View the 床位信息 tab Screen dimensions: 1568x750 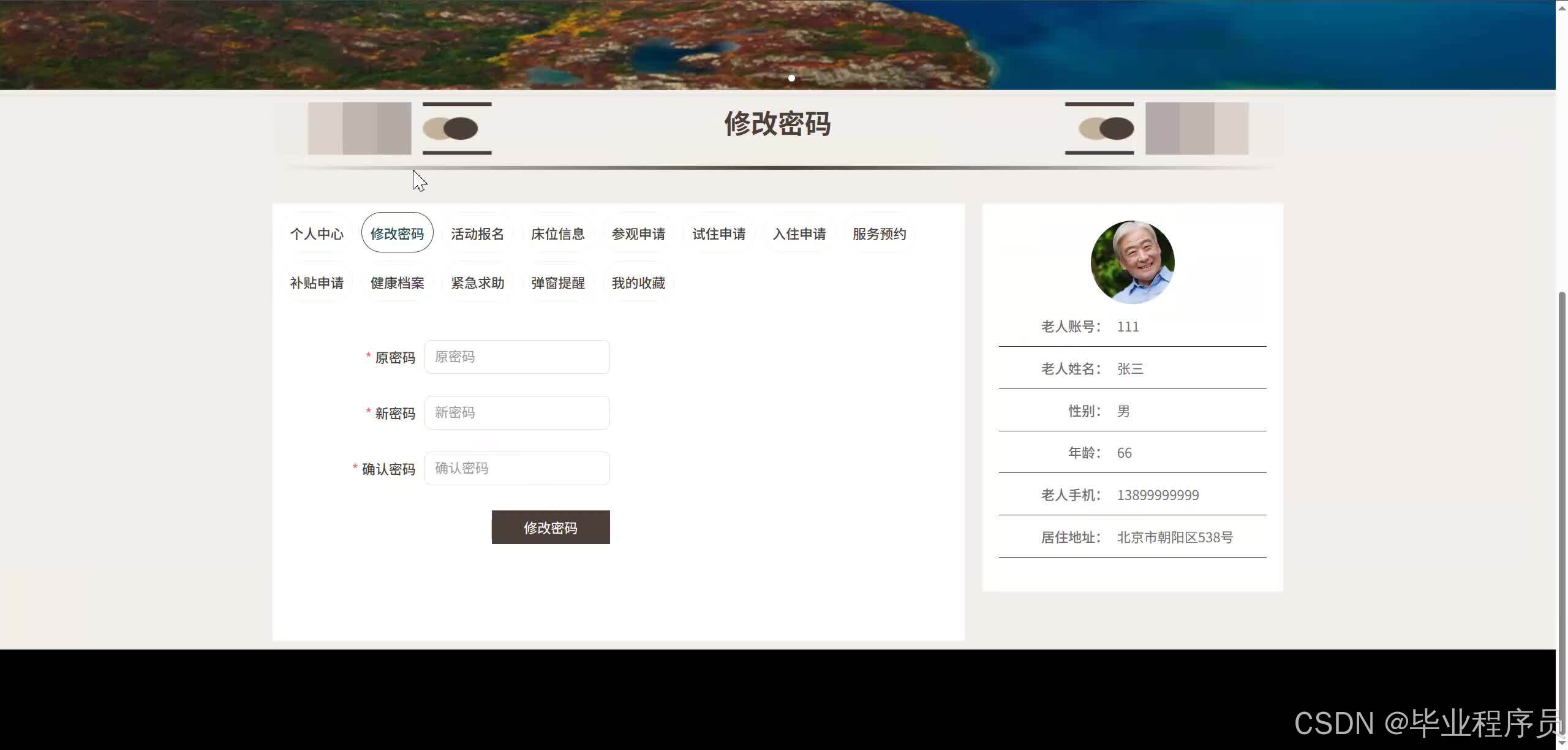tap(558, 233)
